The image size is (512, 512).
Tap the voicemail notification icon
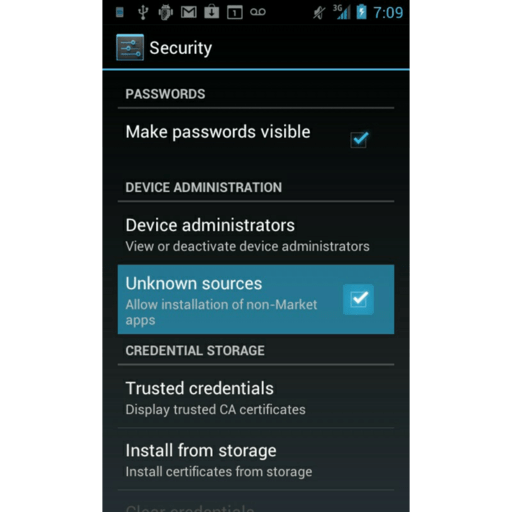tap(258, 12)
